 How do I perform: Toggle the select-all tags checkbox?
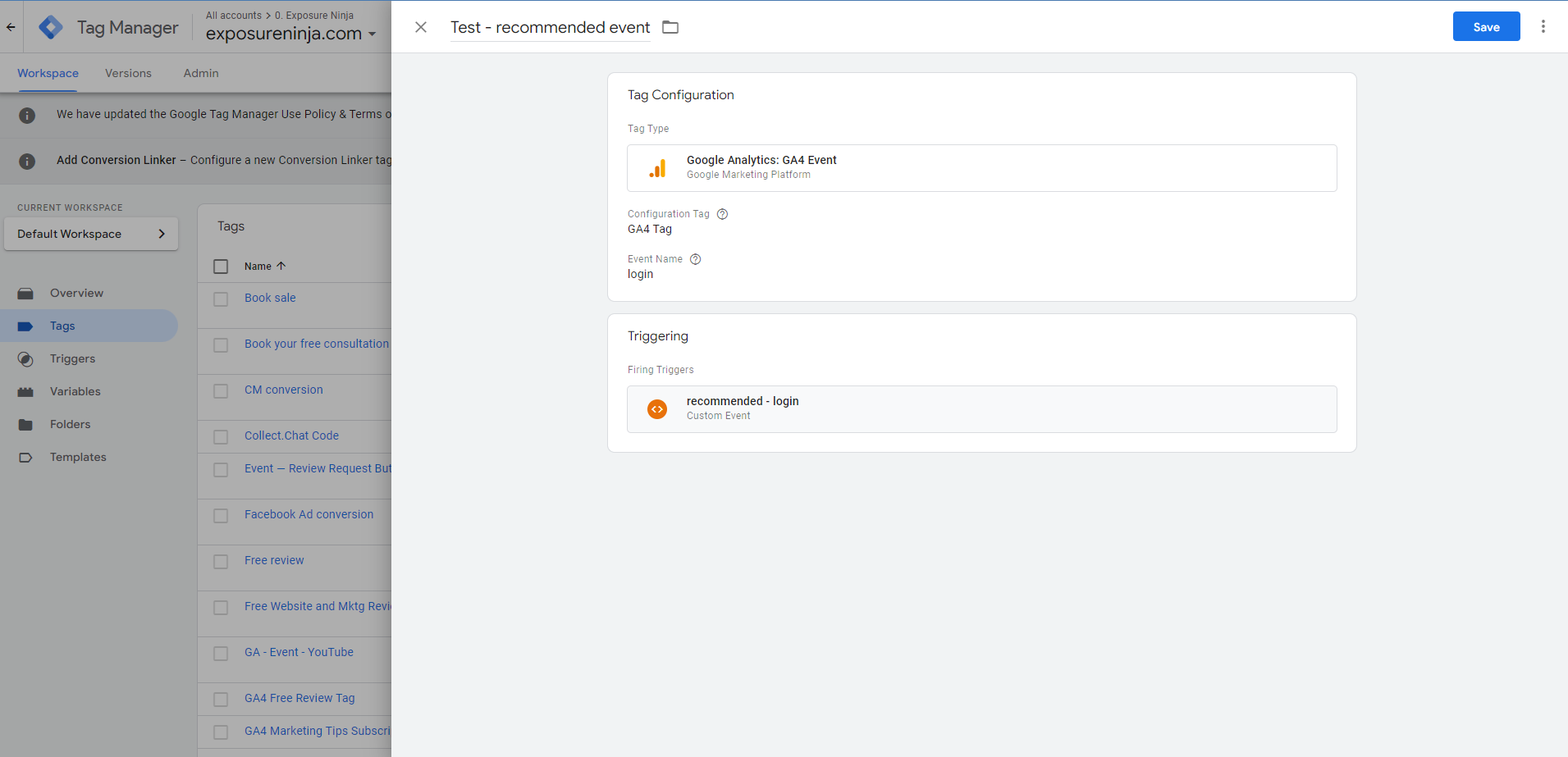tap(221, 267)
